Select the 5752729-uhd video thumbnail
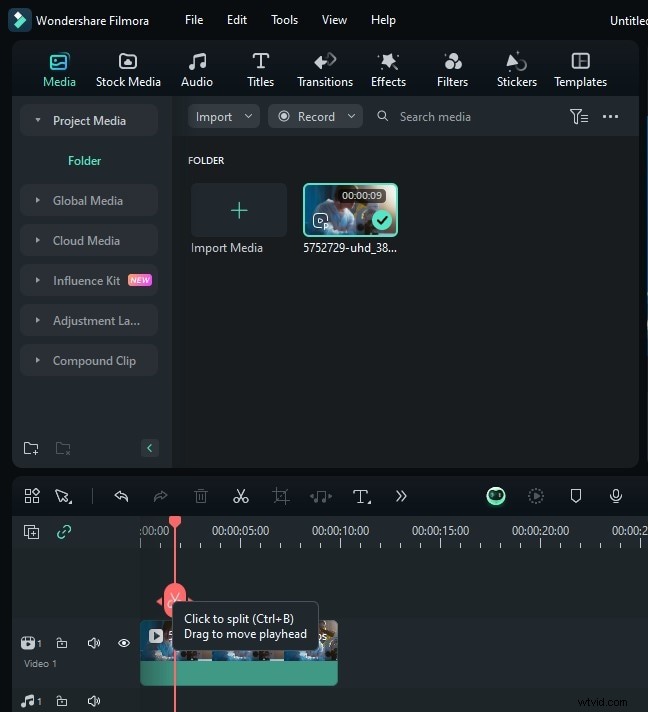 click(350, 210)
